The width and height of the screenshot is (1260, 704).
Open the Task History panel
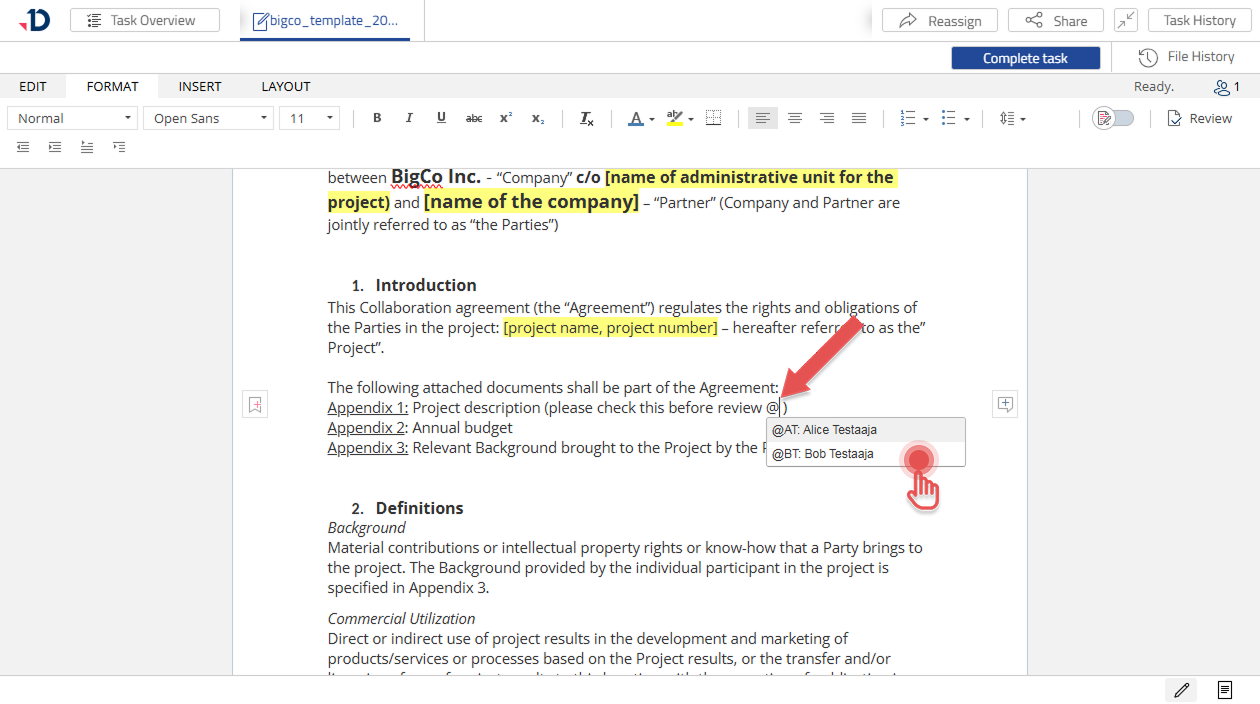(x=1199, y=20)
